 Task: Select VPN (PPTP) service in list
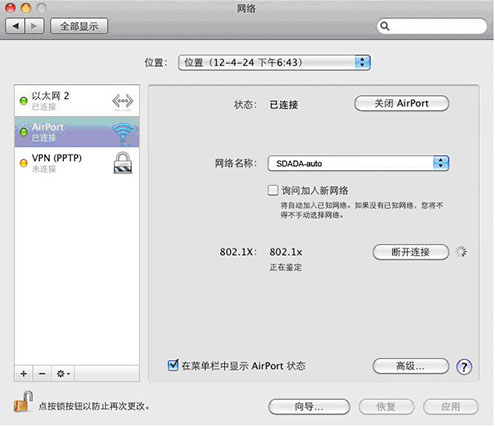pyautogui.click(x=77, y=163)
